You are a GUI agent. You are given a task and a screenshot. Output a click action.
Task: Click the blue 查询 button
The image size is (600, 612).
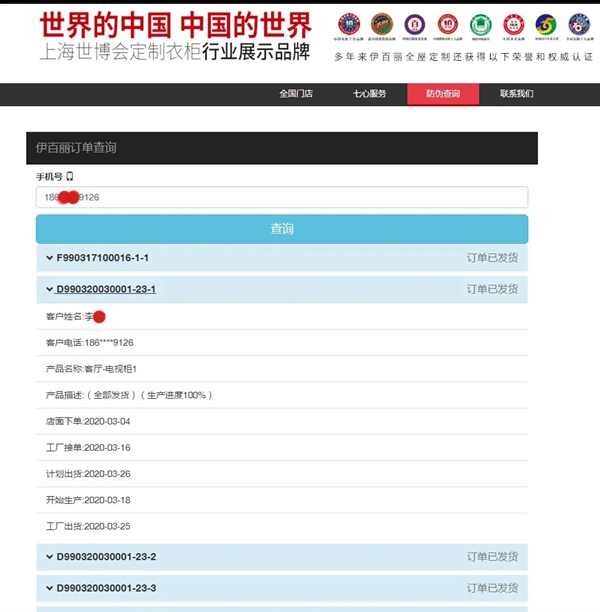(x=282, y=229)
